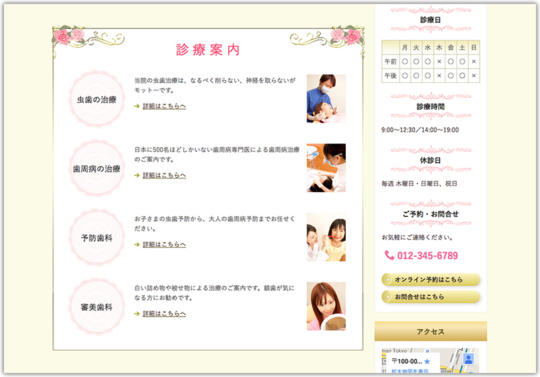540x377 pixels.
Task: Click the 診療案内 page heading
Action: point(208,50)
